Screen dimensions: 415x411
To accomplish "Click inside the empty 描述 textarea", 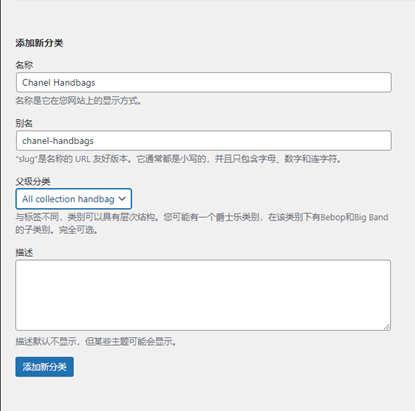I will click(203, 295).
